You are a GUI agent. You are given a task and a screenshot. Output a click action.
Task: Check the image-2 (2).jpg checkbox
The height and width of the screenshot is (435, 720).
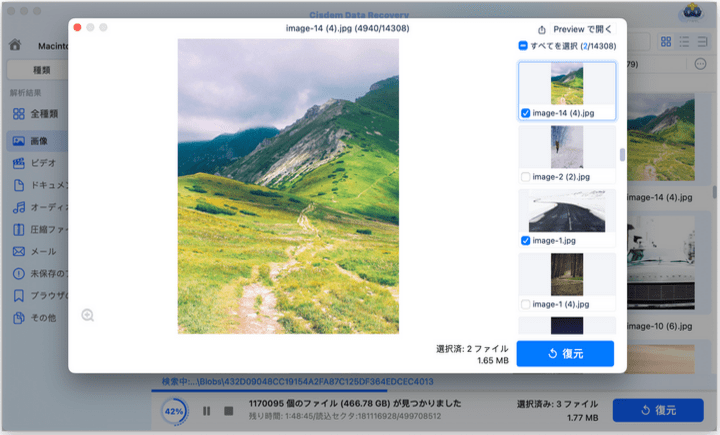(526, 177)
